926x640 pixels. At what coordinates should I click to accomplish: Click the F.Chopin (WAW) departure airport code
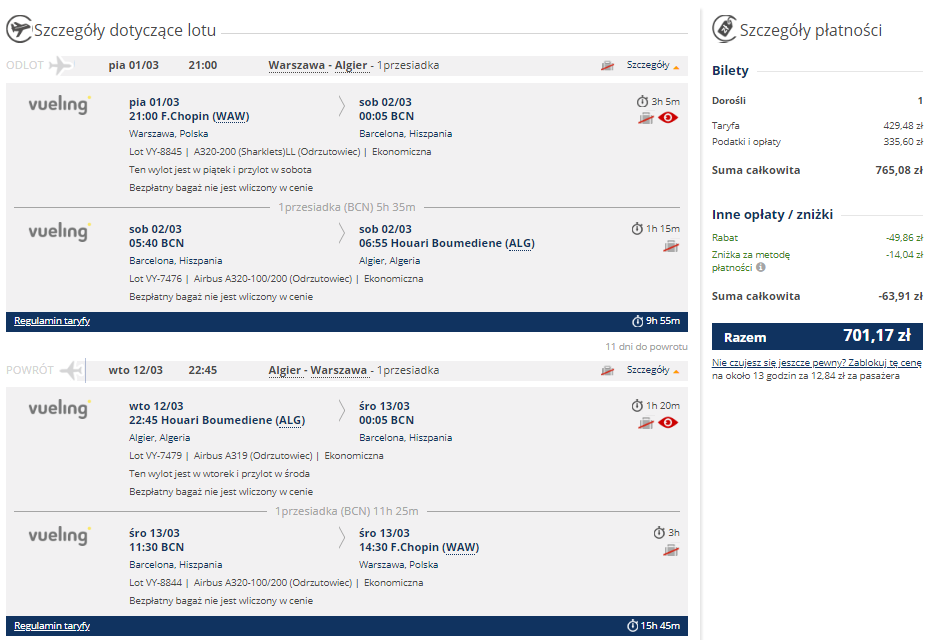click(x=231, y=116)
